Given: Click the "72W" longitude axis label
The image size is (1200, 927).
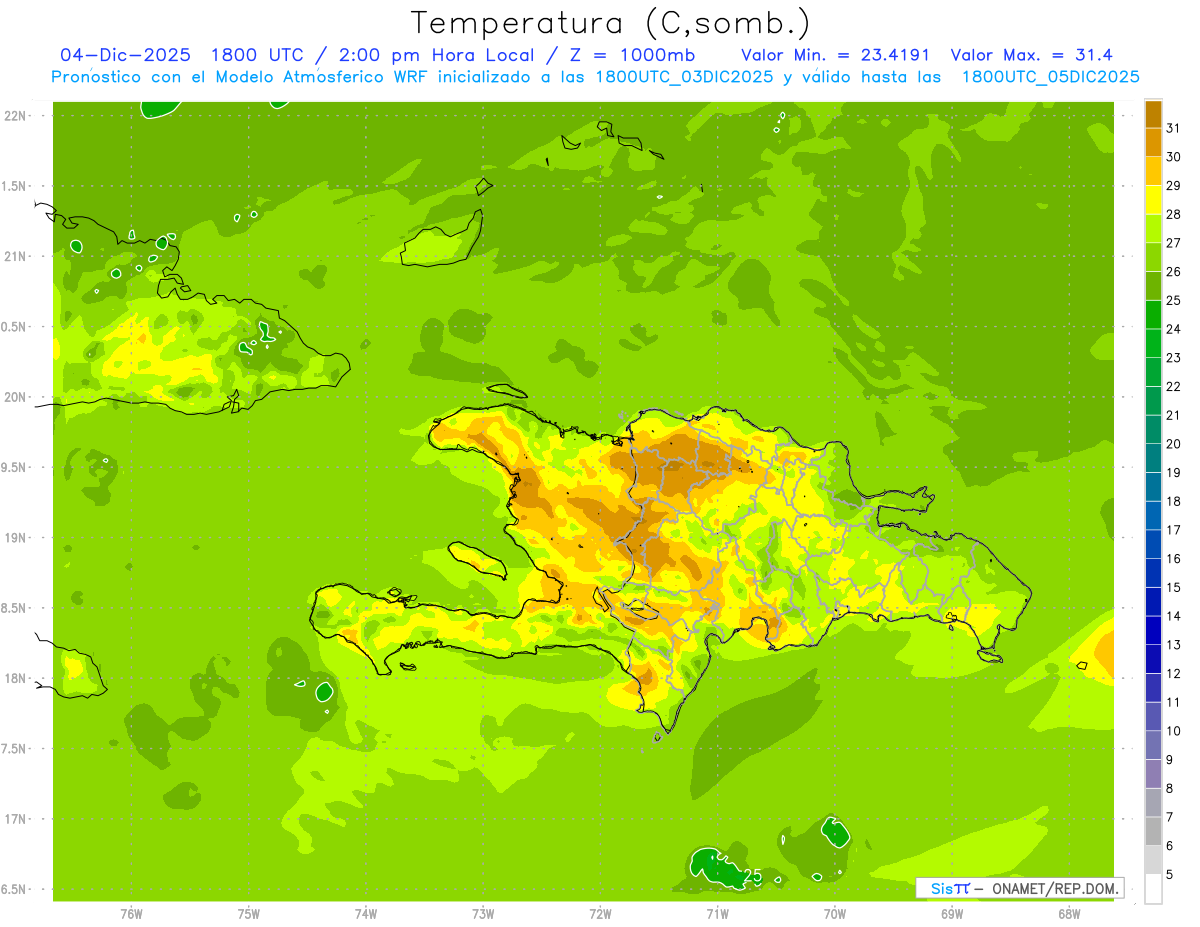Looking at the screenshot, I should (600, 914).
